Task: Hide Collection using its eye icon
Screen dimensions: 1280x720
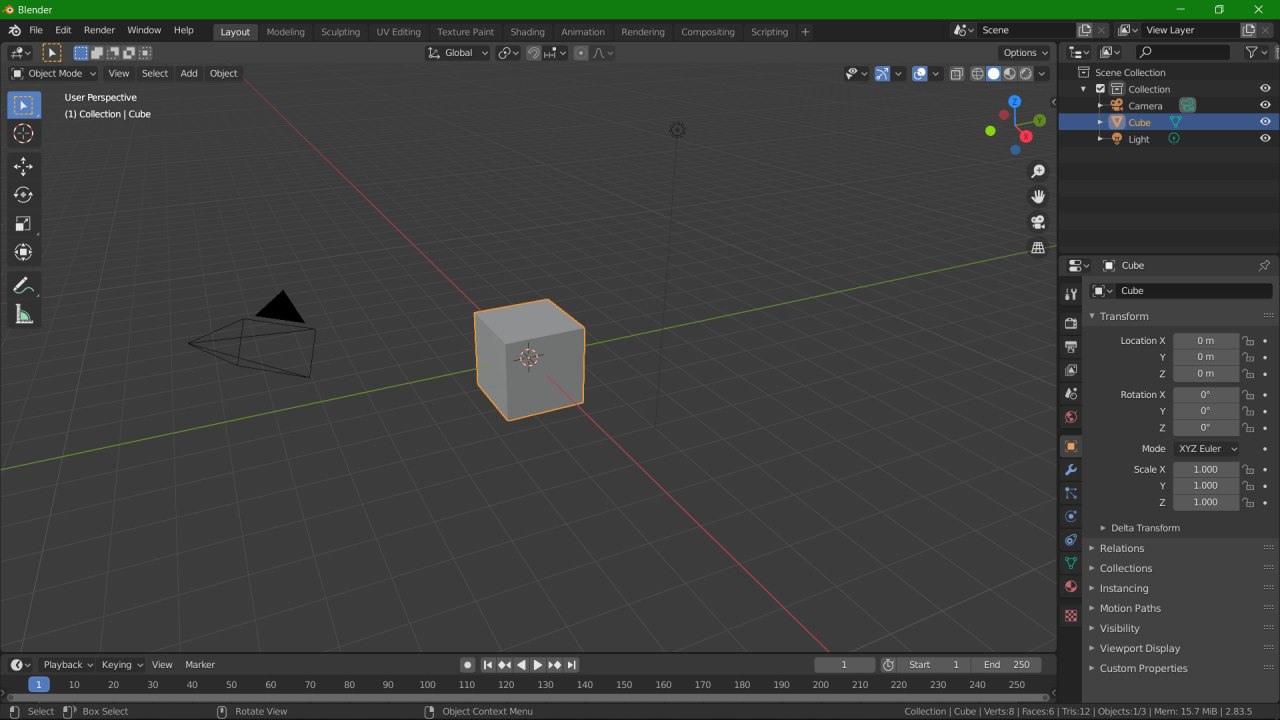Action: (x=1265, y=89)
